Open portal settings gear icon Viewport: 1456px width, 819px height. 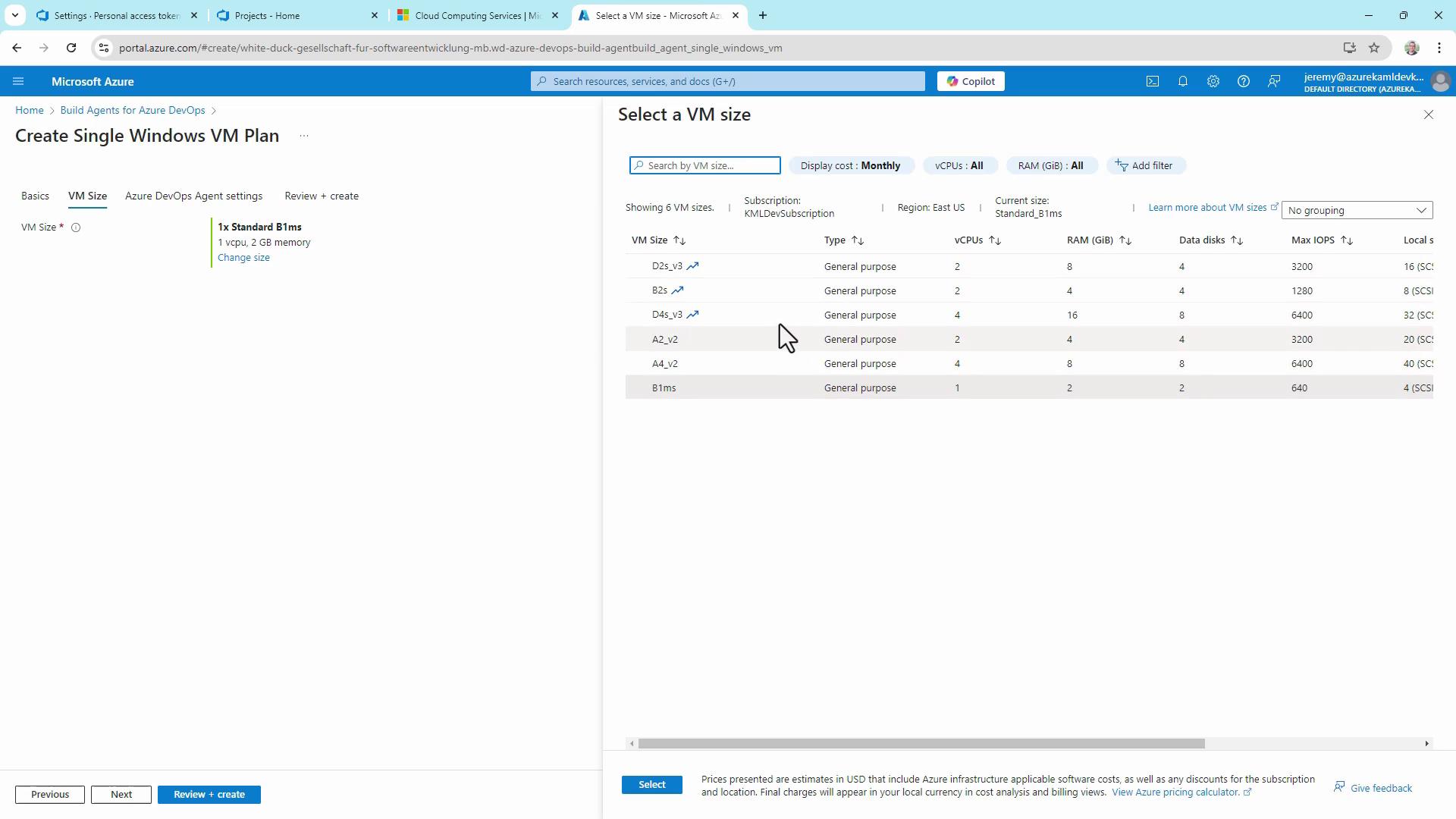click(1213, 81)
